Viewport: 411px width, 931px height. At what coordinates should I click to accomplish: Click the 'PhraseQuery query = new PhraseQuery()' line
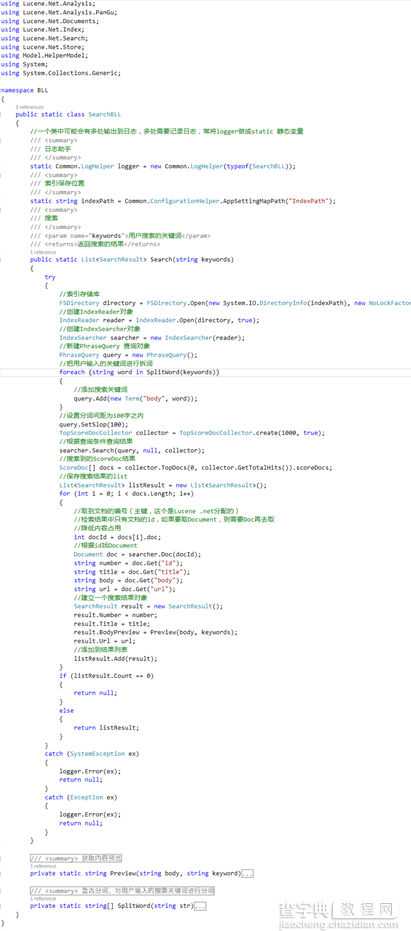128,355
